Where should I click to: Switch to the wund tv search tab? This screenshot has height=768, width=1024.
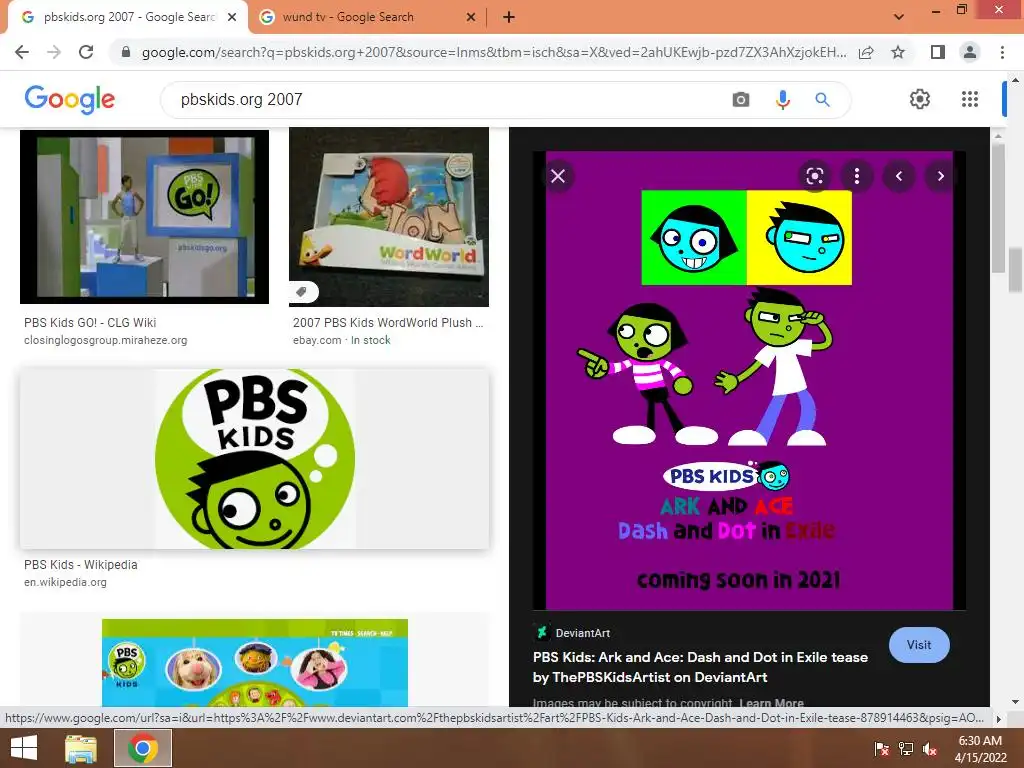(x=366, y=17)
